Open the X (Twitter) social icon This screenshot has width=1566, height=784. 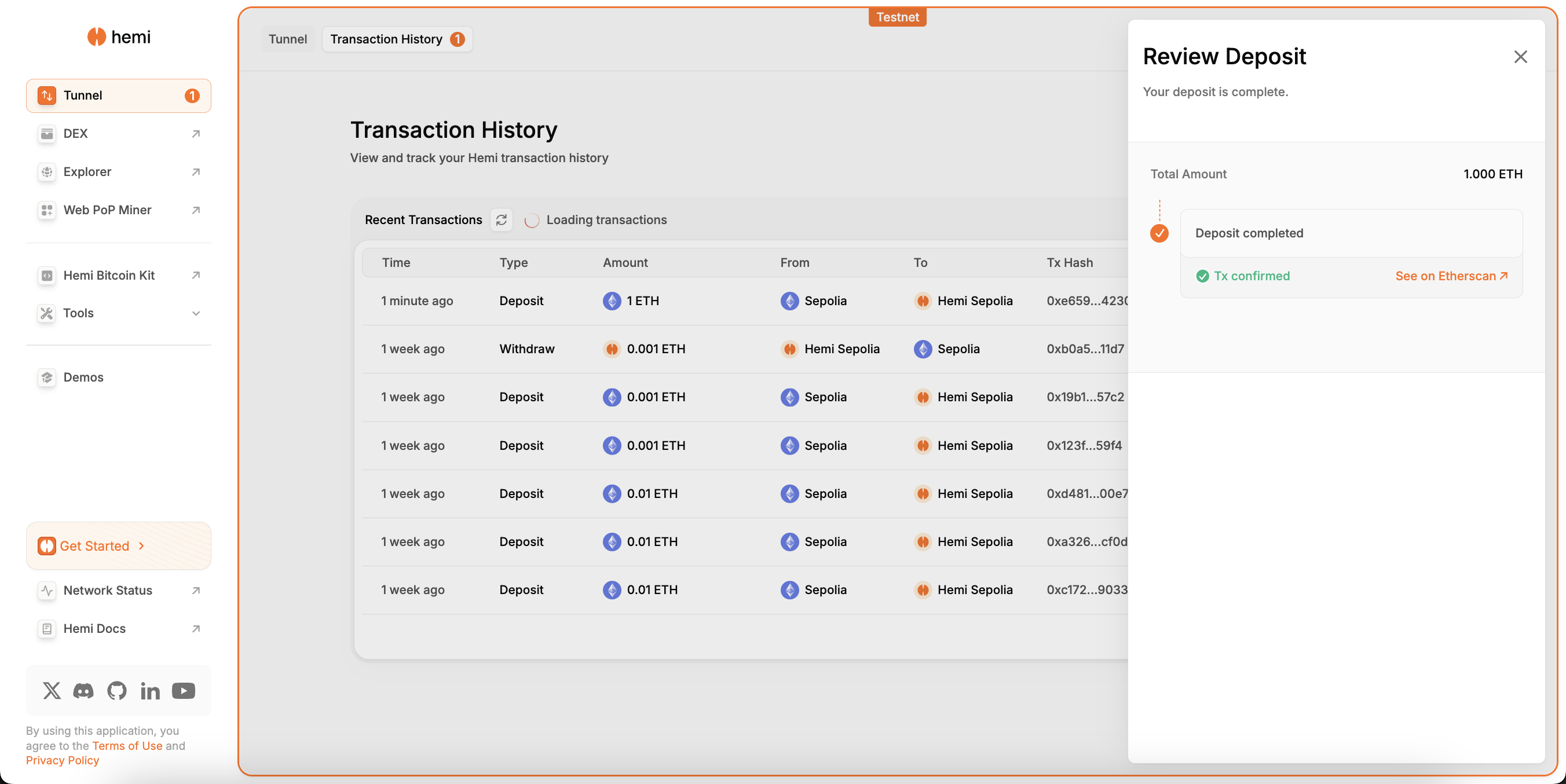click(x=52, y=690)
